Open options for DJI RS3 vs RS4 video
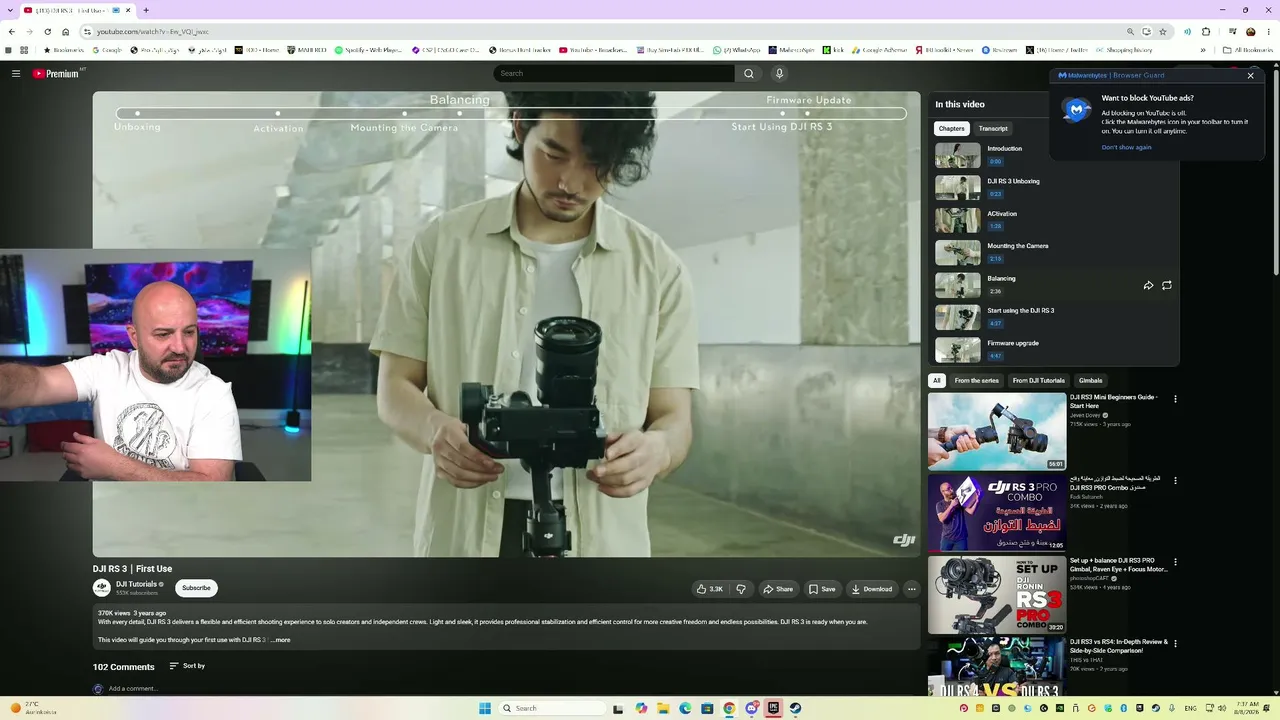 [x=1175, y=643]
